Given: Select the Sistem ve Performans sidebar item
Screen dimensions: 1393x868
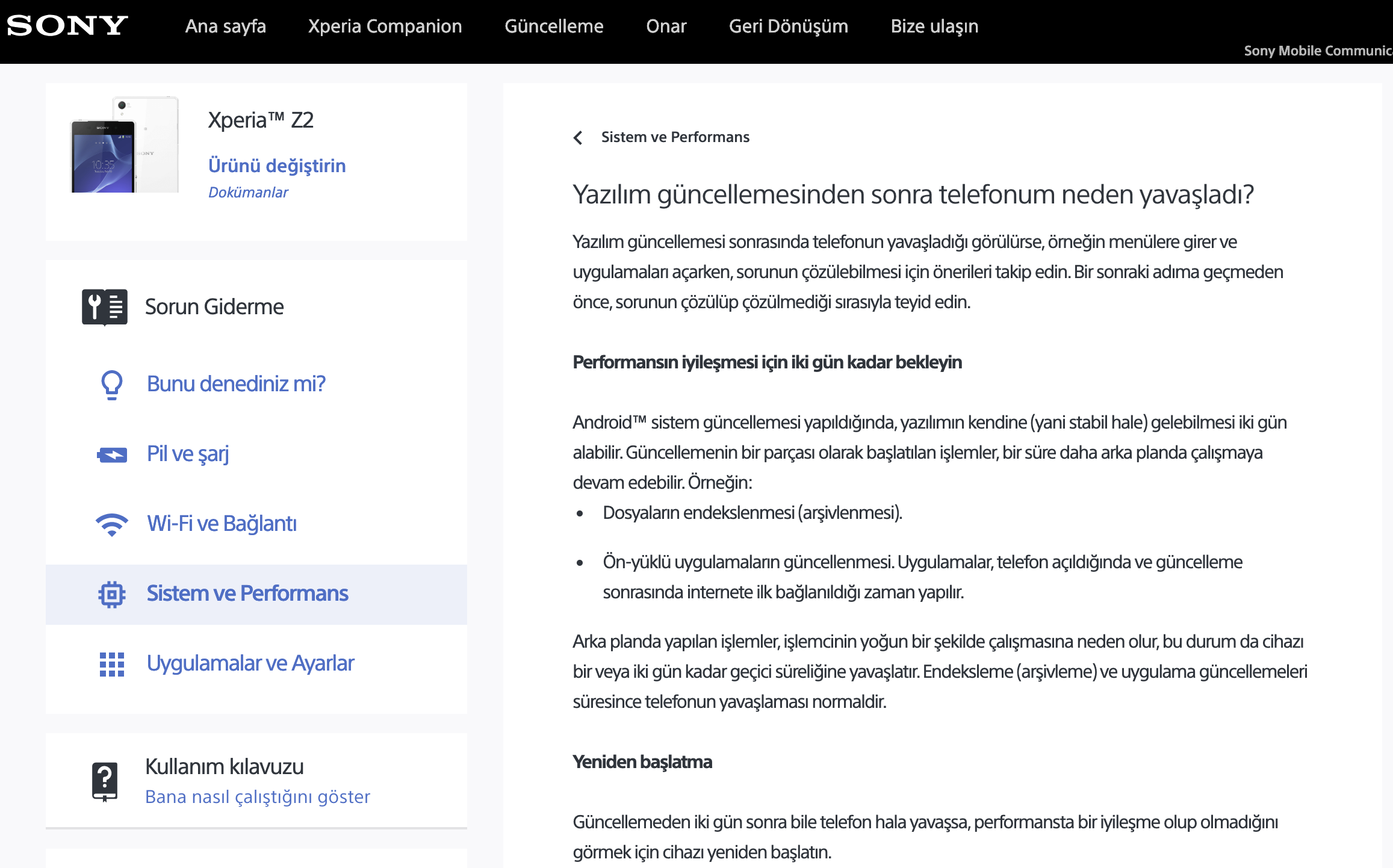Looking at the screenshot, I should pyautogui.click(x=256, y=594).
